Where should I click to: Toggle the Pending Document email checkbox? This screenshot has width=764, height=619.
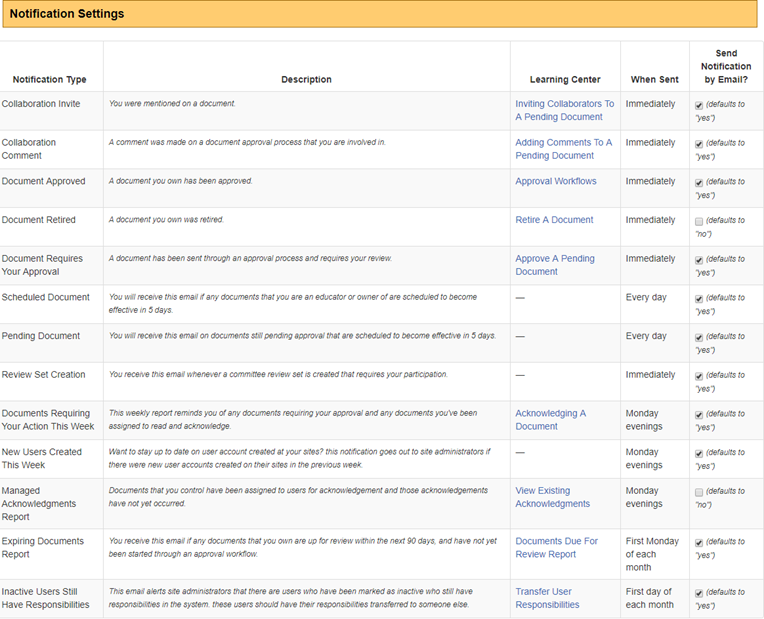(699, 338)
